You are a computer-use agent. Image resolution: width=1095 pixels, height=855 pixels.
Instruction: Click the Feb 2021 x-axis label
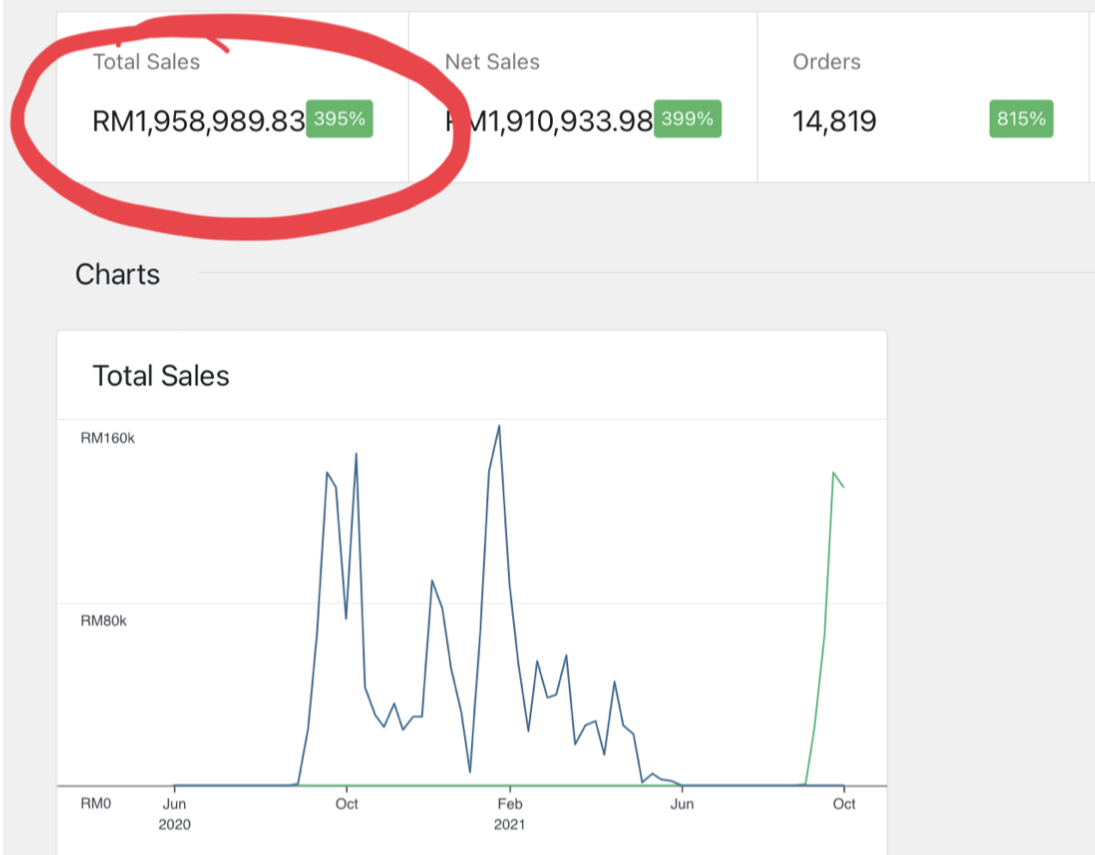tap(510, 814)
